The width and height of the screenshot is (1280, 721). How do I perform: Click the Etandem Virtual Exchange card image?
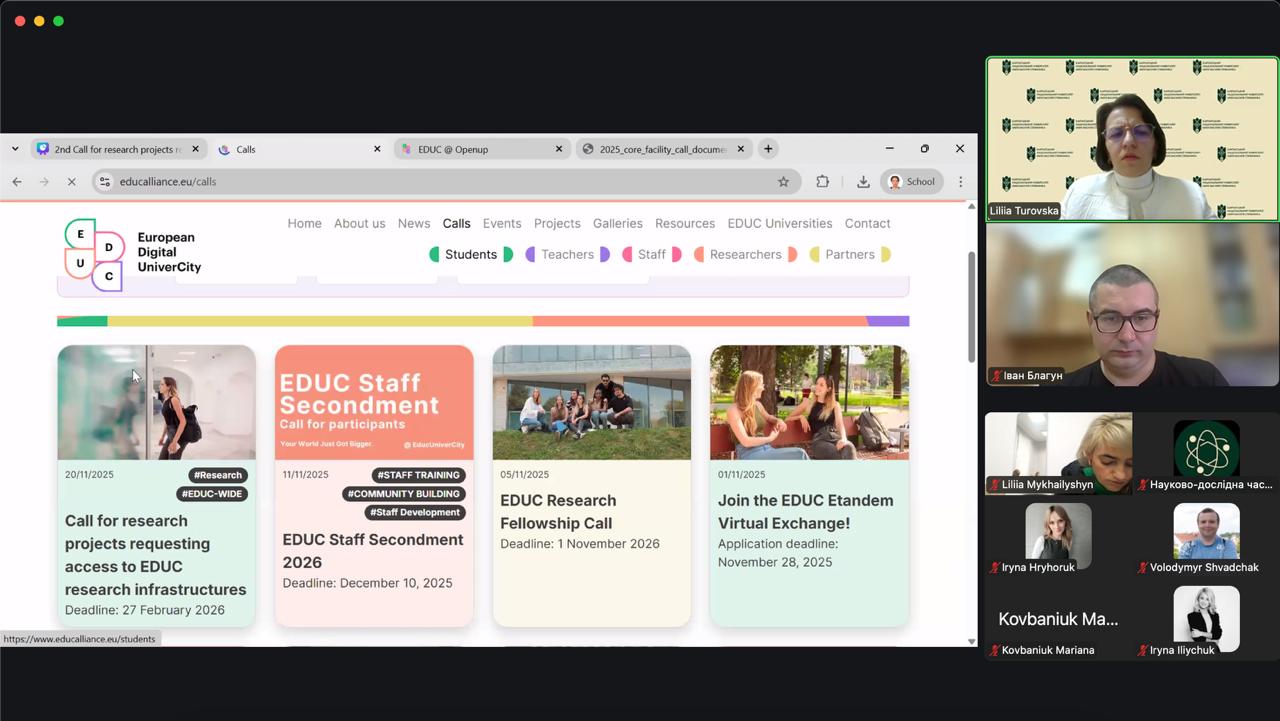[x=808, y=402]
